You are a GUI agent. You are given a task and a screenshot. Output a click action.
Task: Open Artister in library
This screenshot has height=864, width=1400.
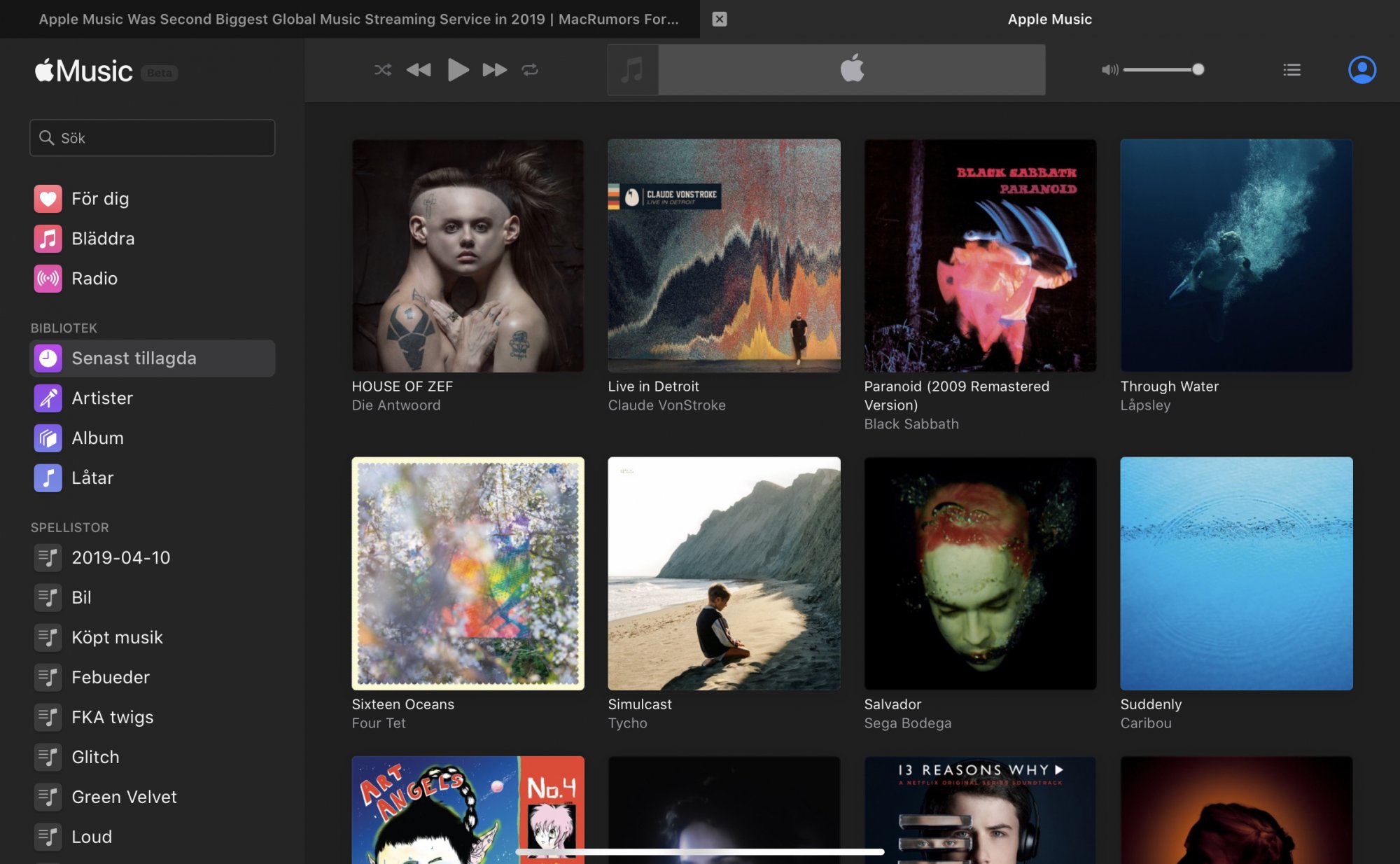153,398
